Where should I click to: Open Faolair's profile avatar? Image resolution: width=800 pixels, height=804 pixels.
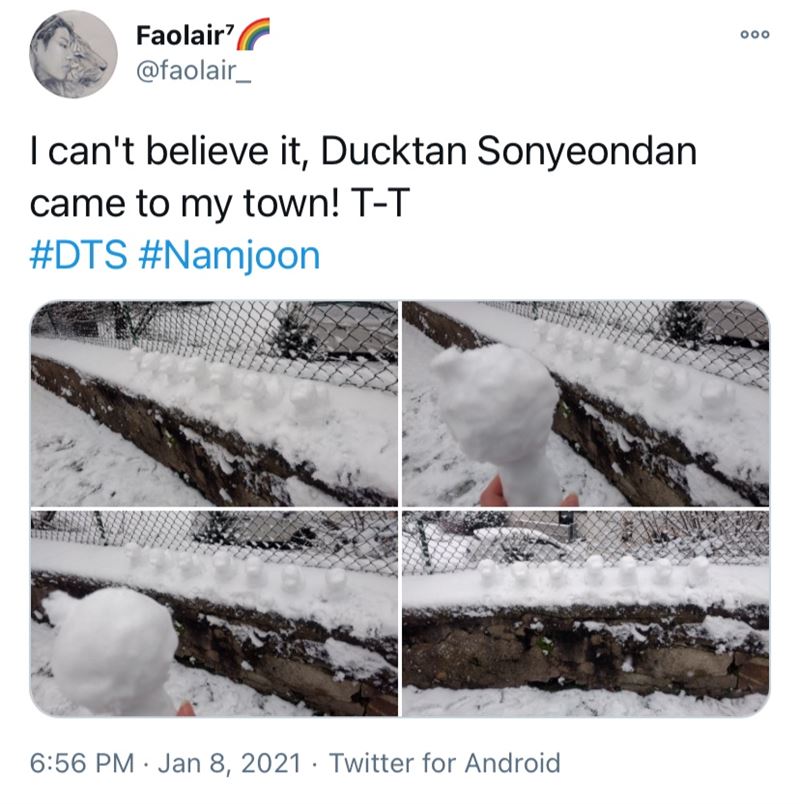[x=73, y=54]
